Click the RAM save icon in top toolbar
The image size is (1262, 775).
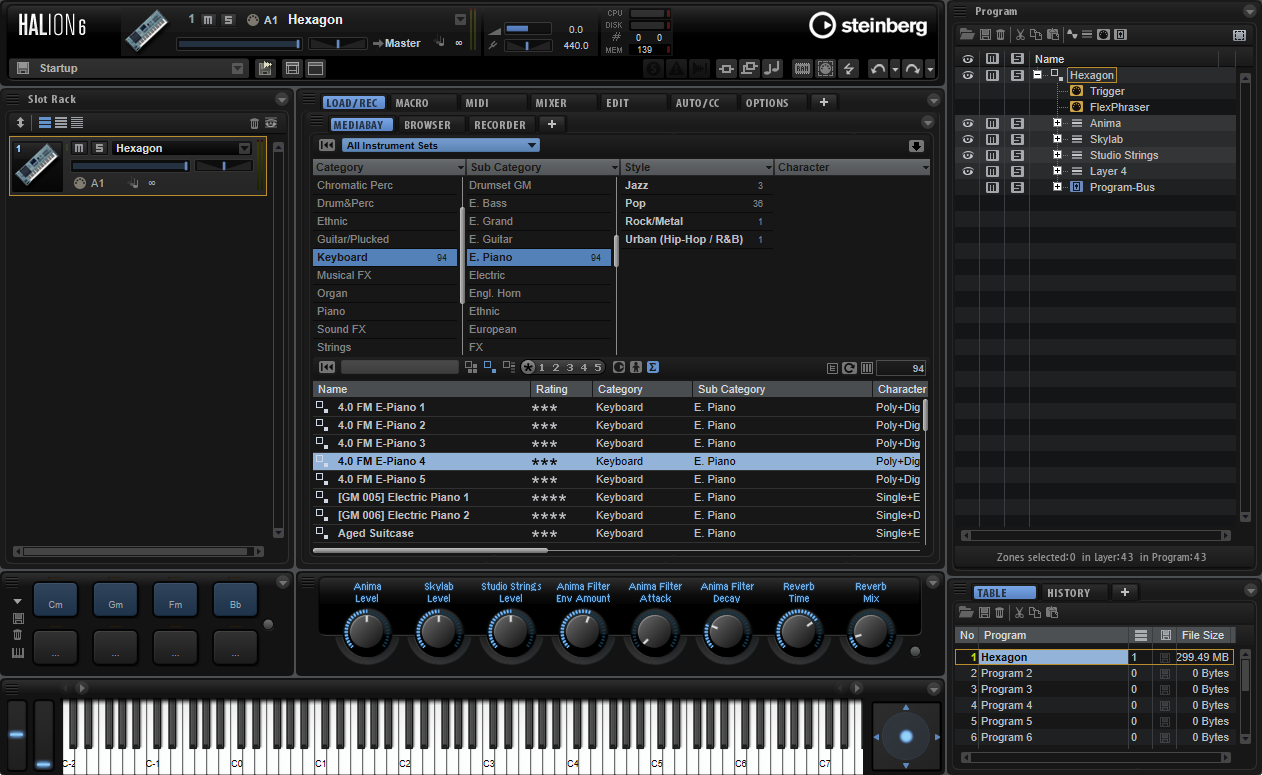point(802,68)
